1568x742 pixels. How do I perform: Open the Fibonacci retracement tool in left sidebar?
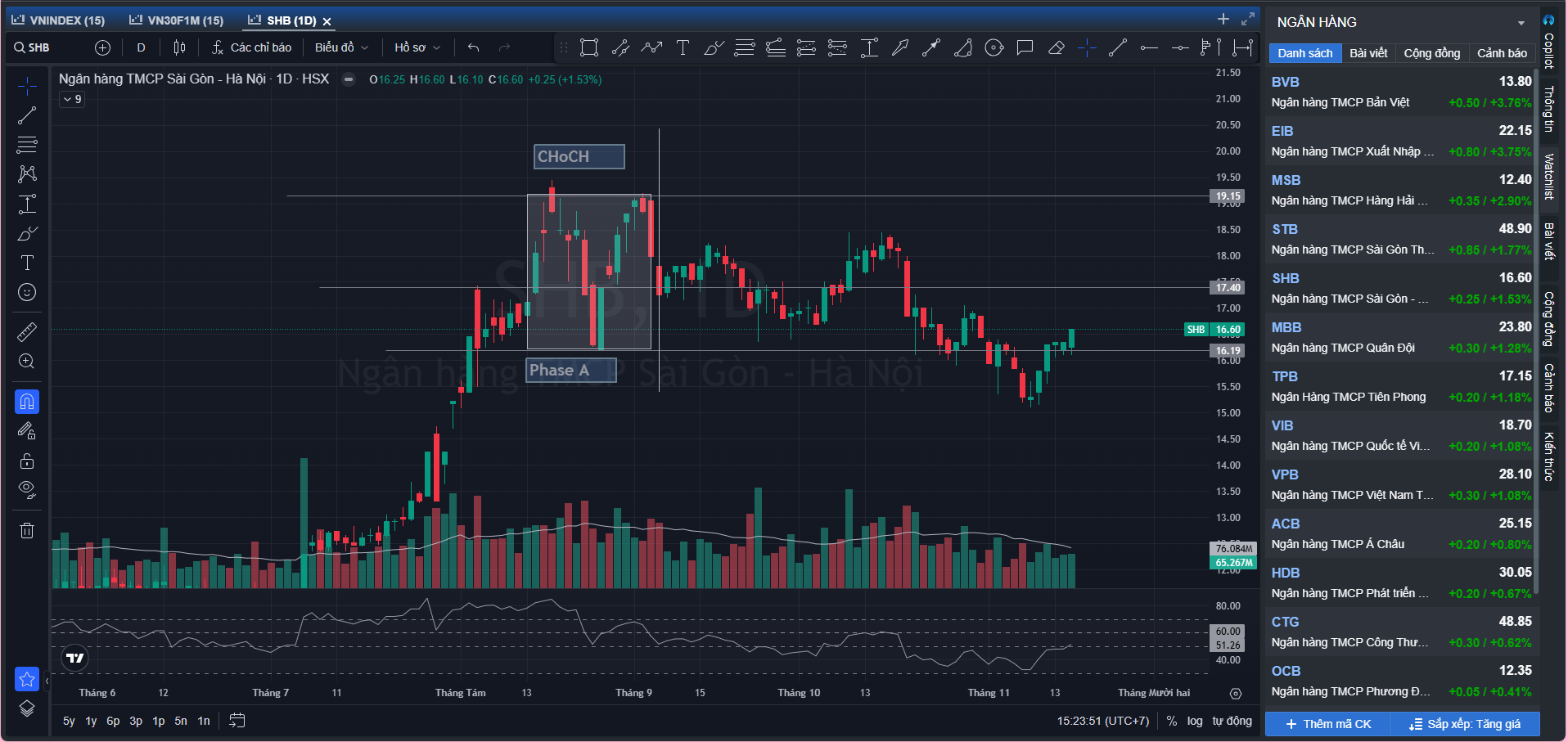tap(27, 145)
